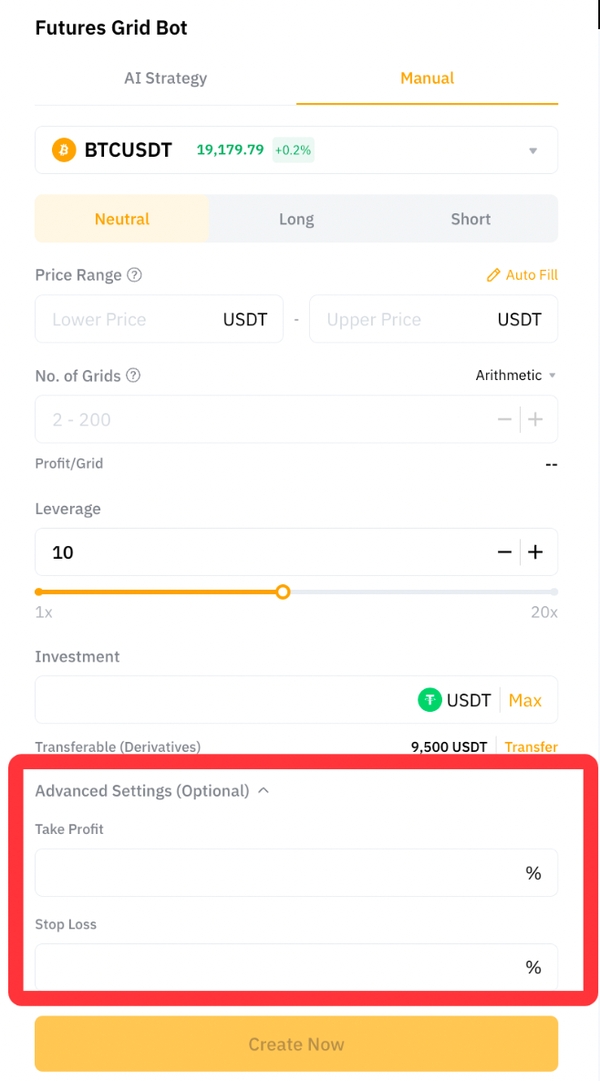
Task: Select the Neutral strategy option
Action: pyautogui.click(x=122, y=219)
